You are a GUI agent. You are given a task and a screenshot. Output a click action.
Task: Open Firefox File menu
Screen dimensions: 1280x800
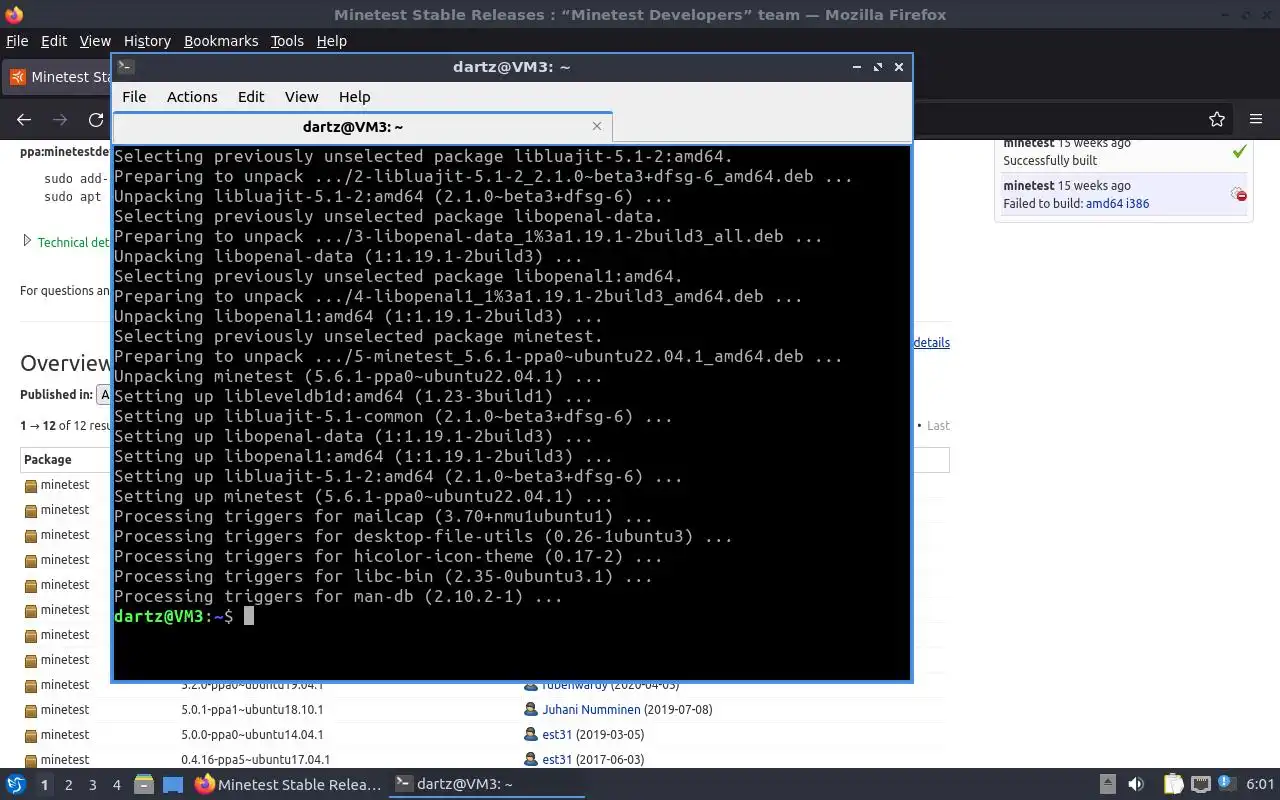tap(17, 41)
